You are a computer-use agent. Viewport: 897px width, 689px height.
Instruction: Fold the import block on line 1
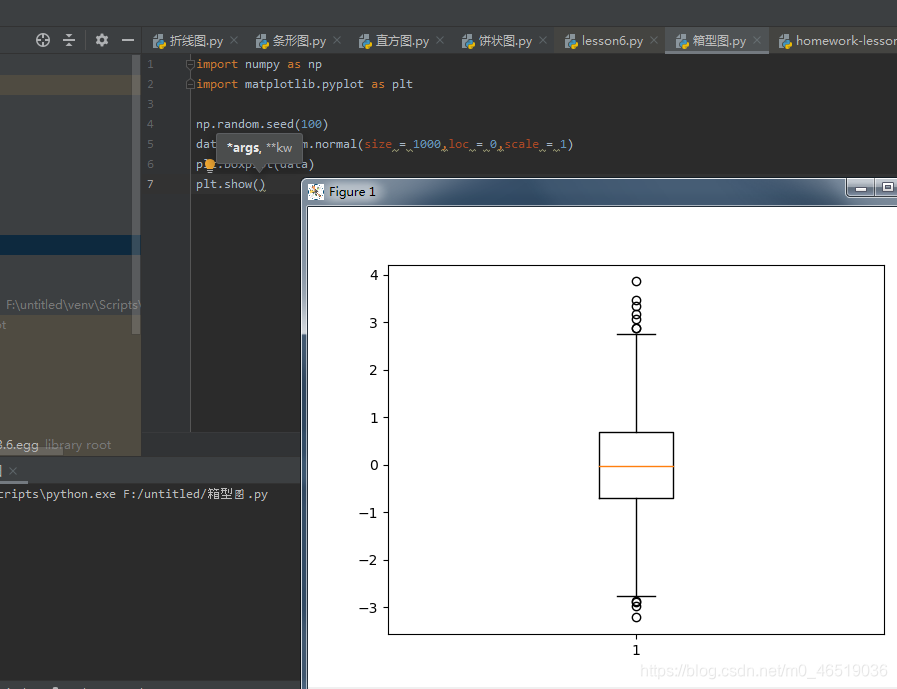[190, 64]
